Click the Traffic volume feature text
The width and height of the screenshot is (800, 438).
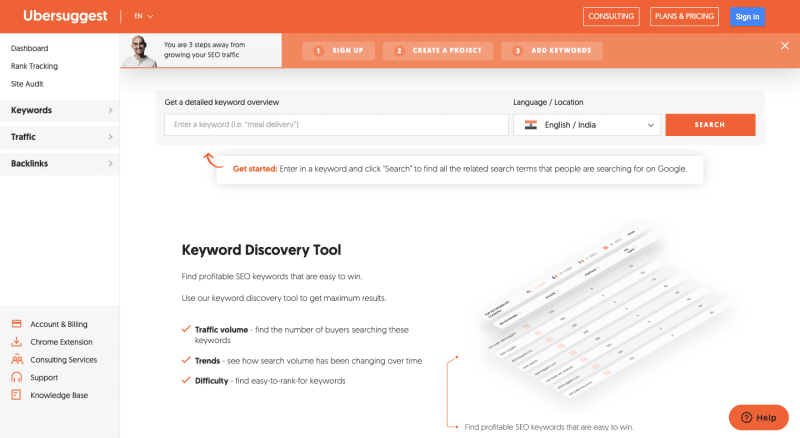point(302,335)
